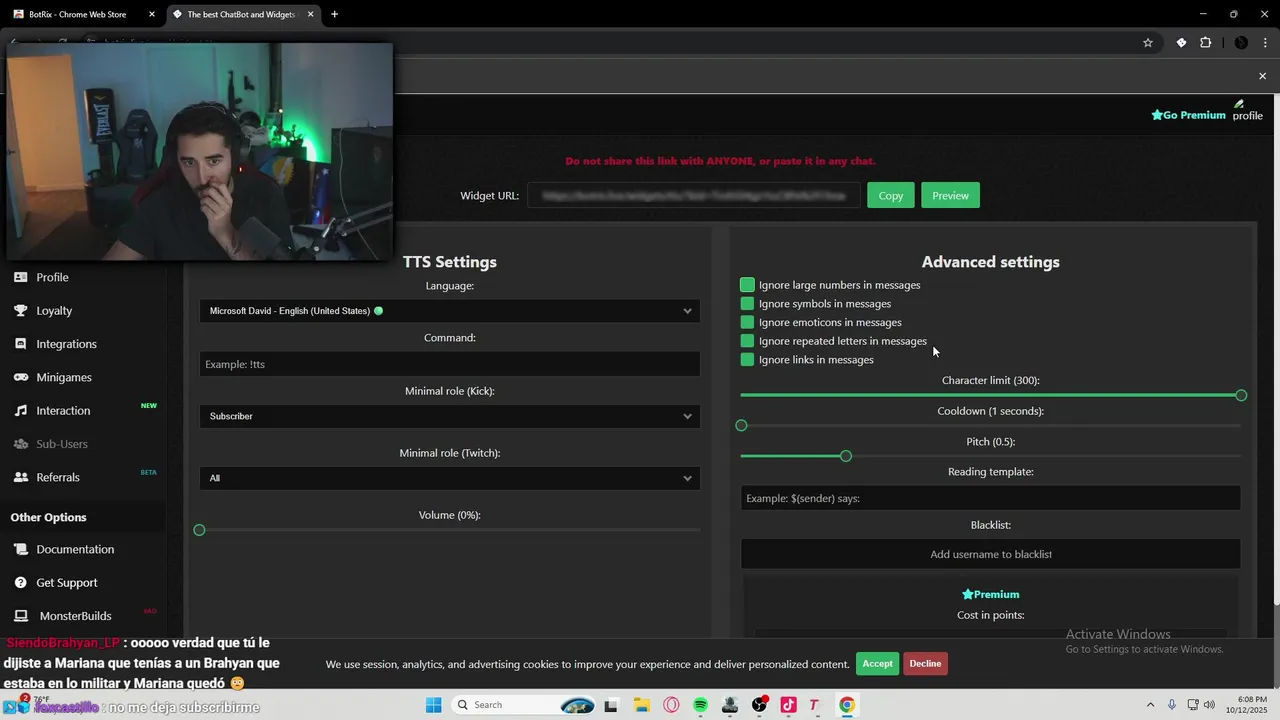Click the Reading template input field

pyautogui.click(x=990, y=498)
